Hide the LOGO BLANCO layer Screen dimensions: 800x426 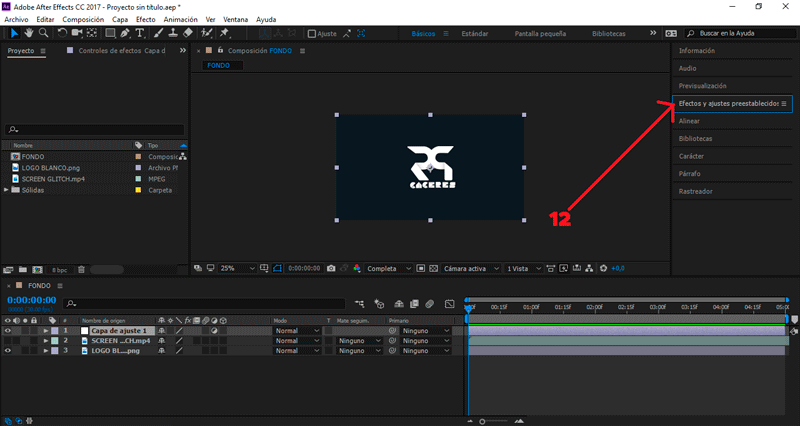coord(8,350)
